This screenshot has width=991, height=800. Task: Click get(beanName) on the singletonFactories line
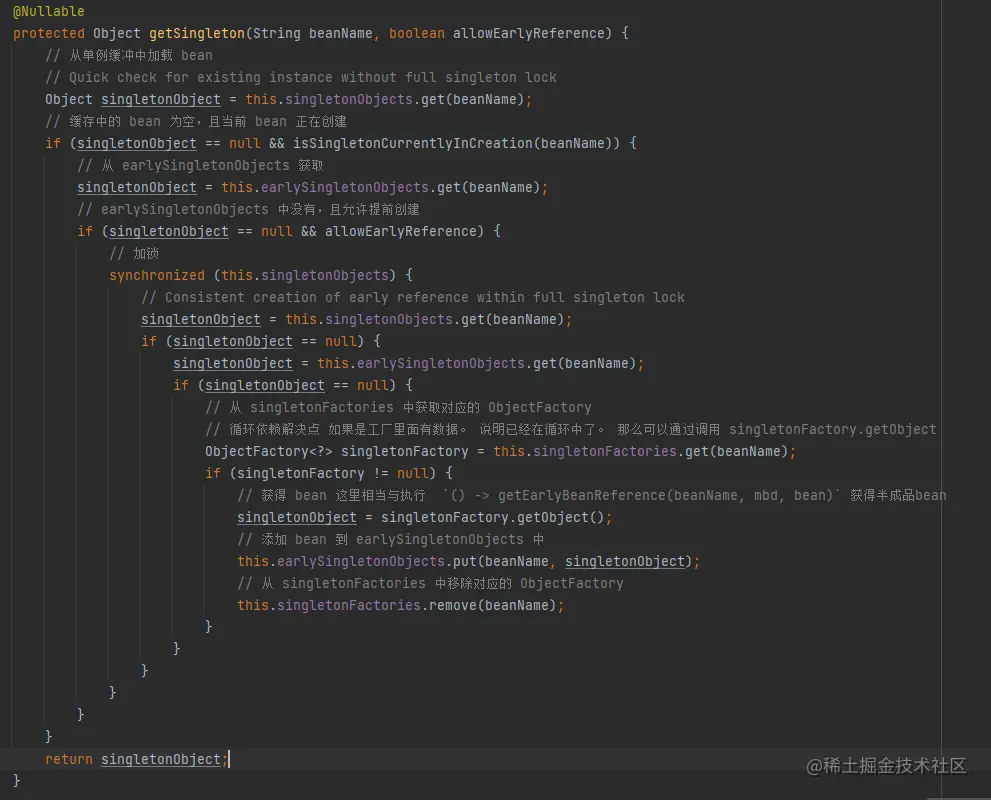pos(736,451)
